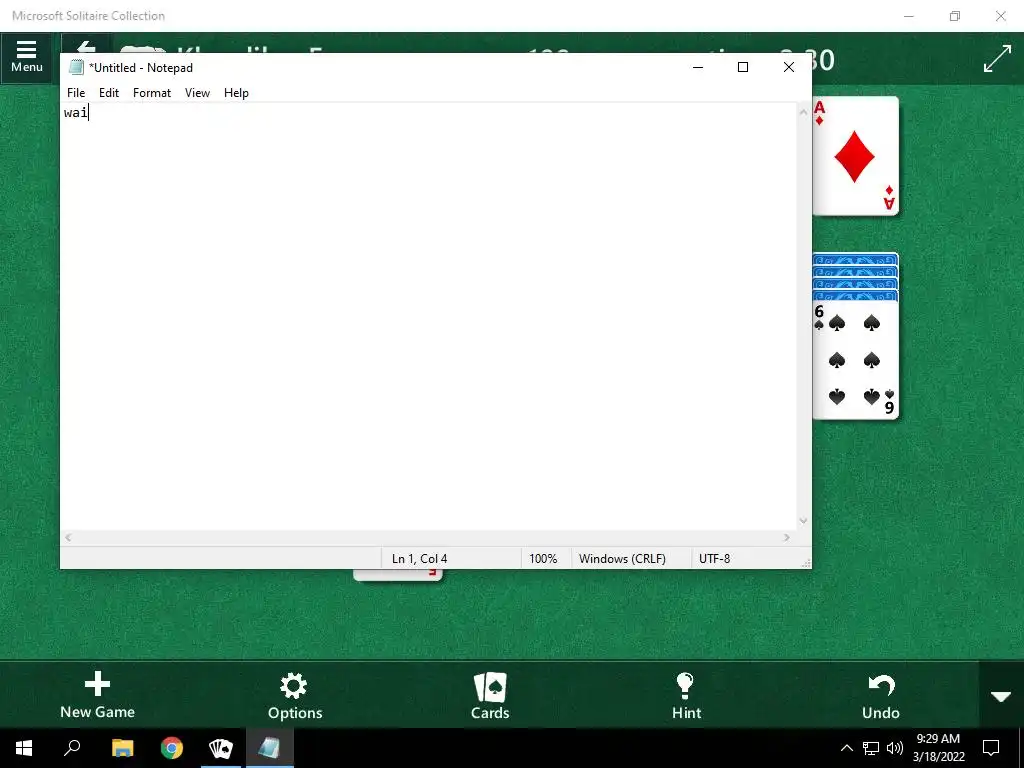Undo the last Solitaire move
Screen dimensions: 1024x768
880,696
